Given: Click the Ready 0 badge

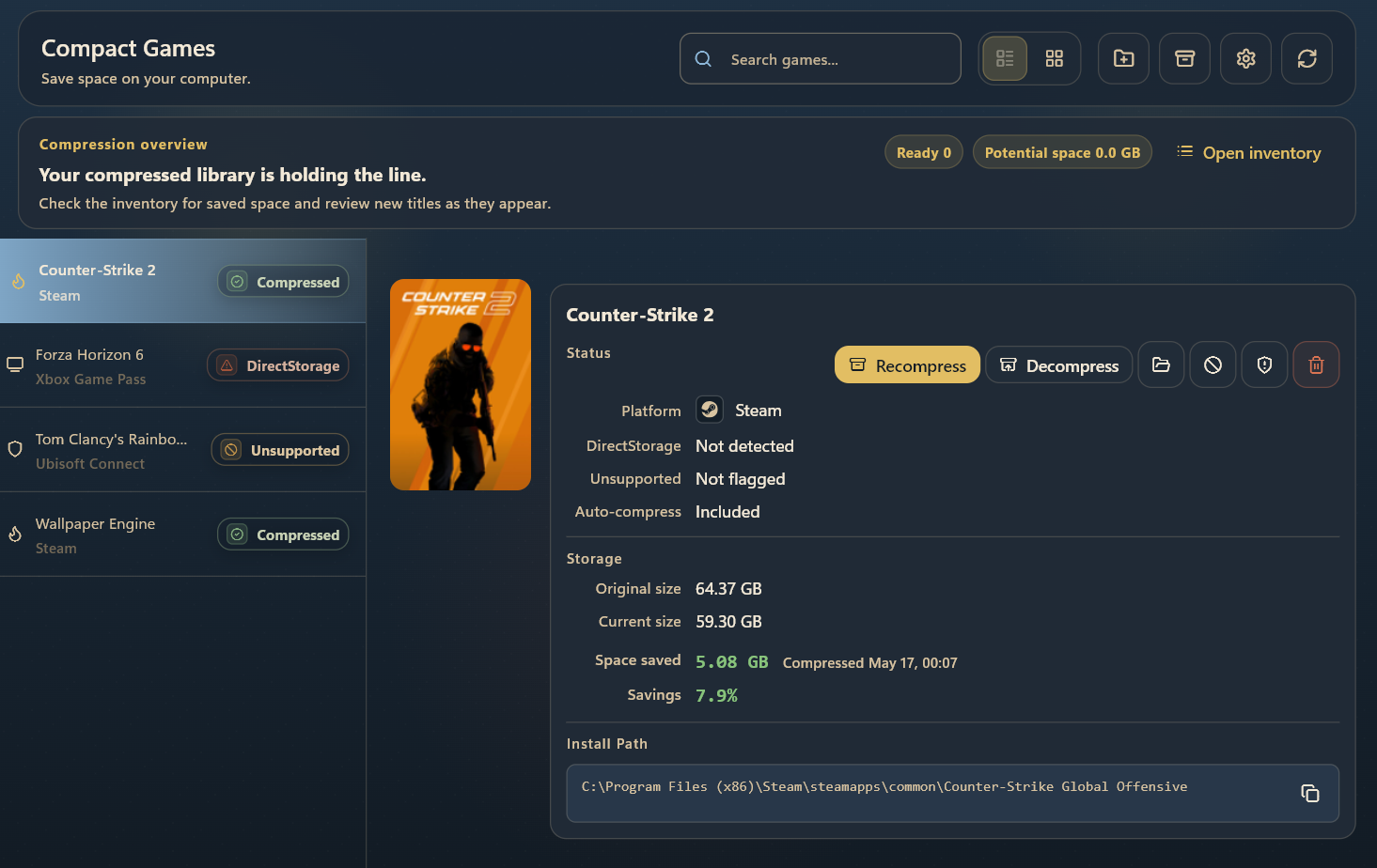Looking at the screenshot, I should click(924, 152).
